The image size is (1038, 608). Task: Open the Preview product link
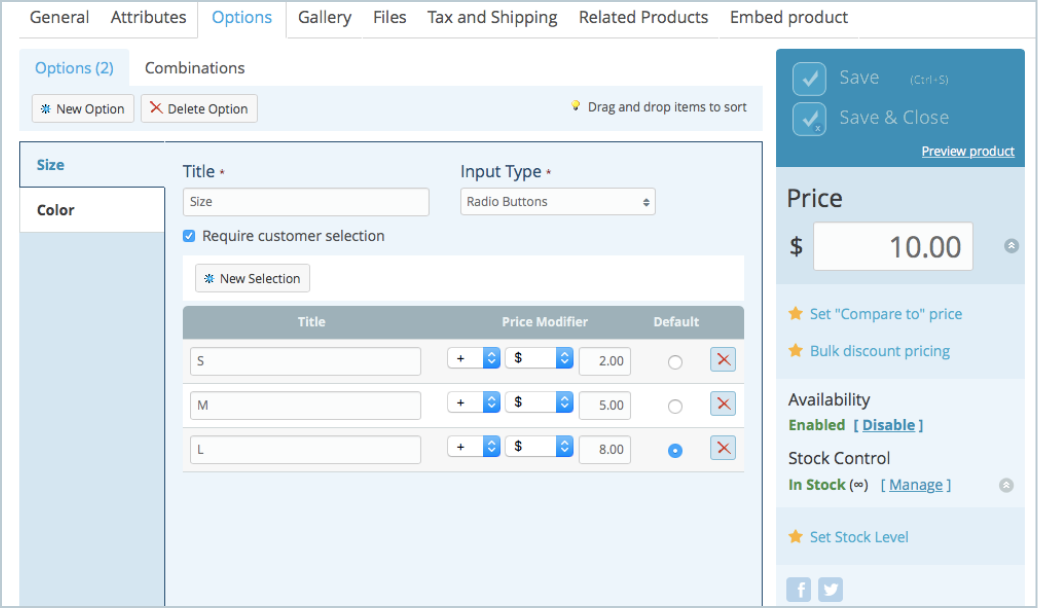(968, 151)
